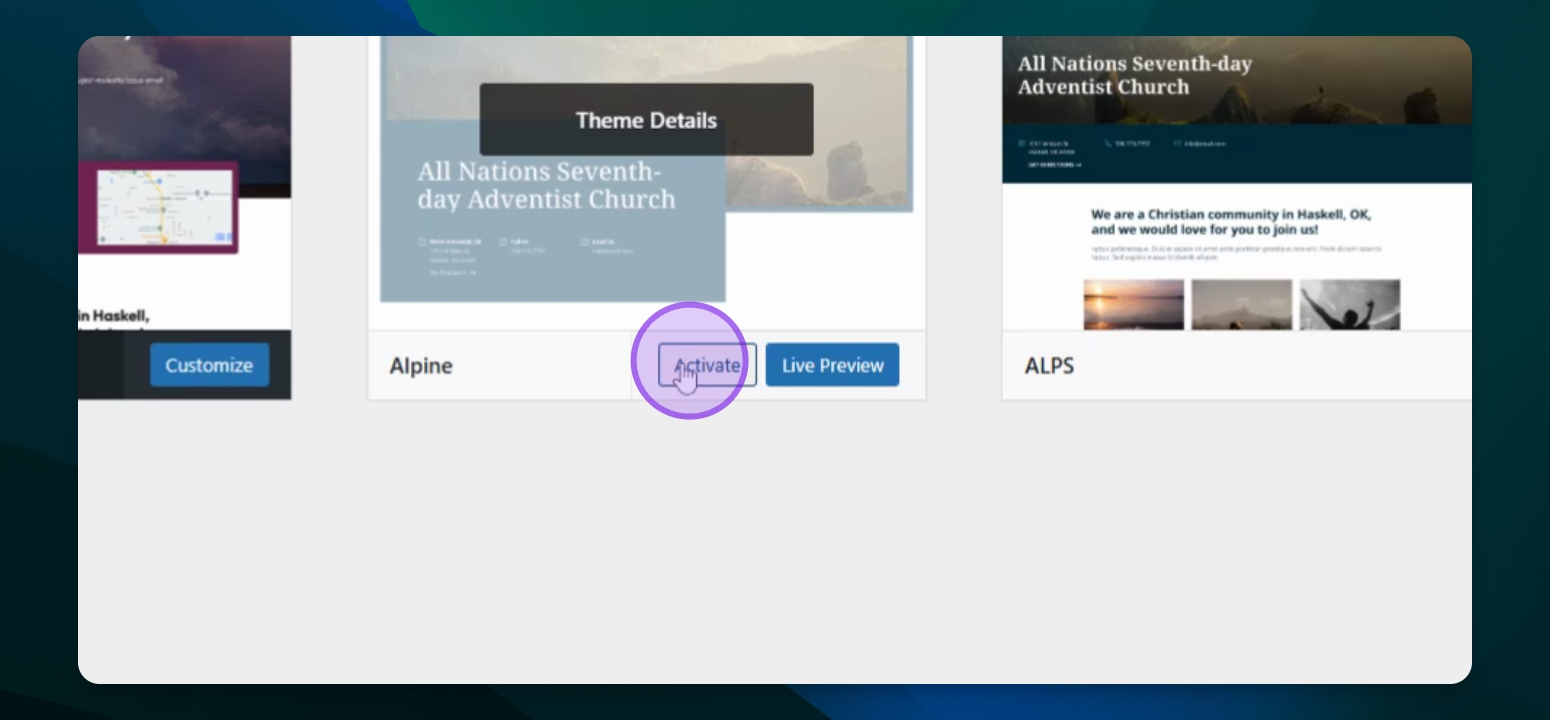Click the Activate button for Alpine theme
The width and height of the screenshot is (1550, 720).
click(707, 365)
